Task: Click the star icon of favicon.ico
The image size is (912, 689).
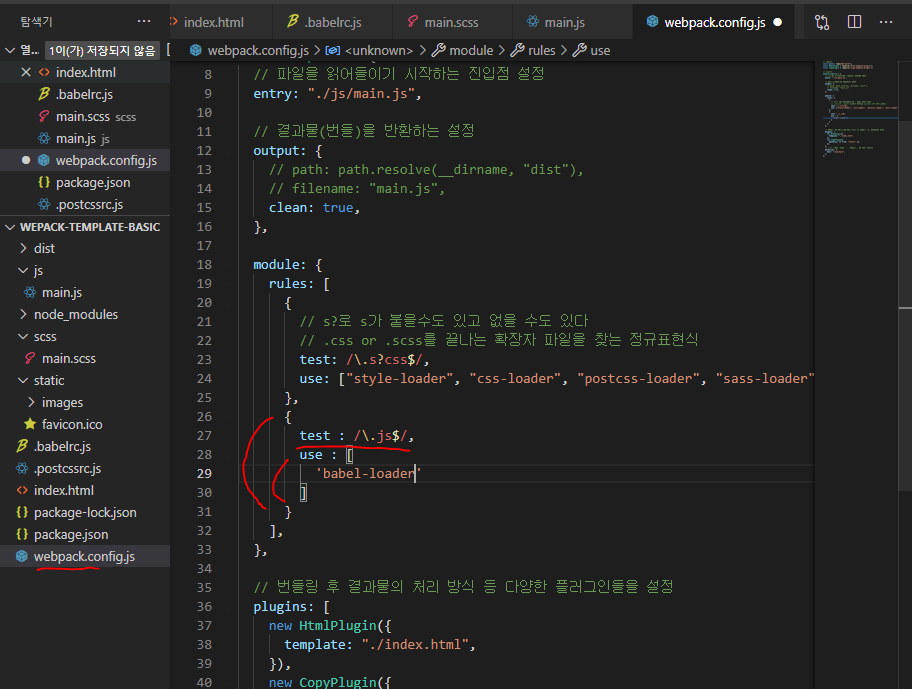Action: pos(32,424)
